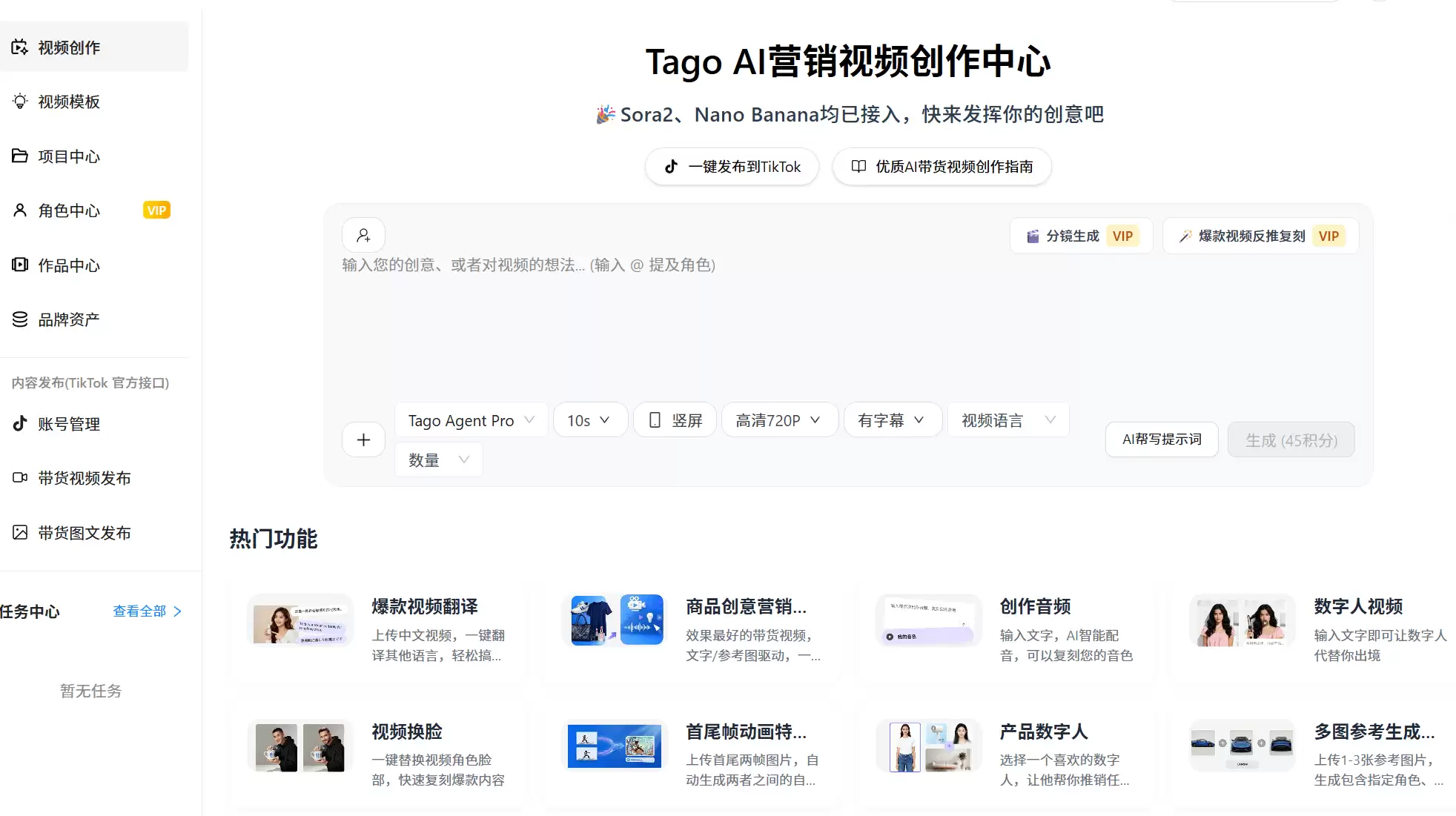Go to 作品中心 in sidebar
The image size is (1456, 816).
tap(94, 265)
